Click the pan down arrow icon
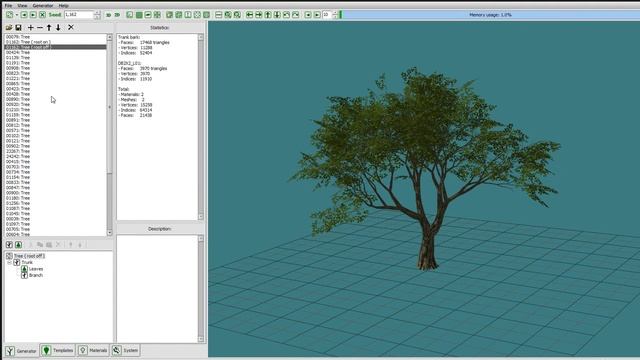 [277, 15]
